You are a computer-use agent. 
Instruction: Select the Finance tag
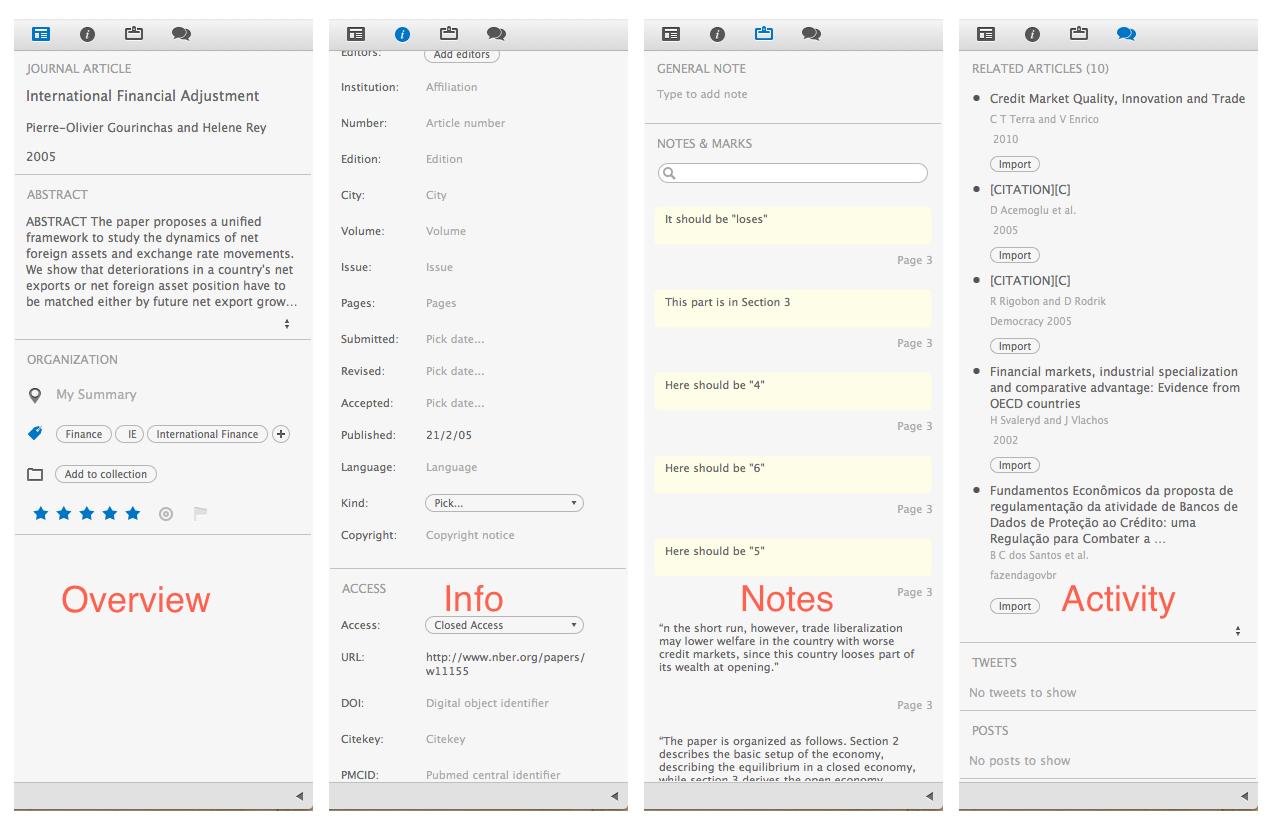point(84,434)
